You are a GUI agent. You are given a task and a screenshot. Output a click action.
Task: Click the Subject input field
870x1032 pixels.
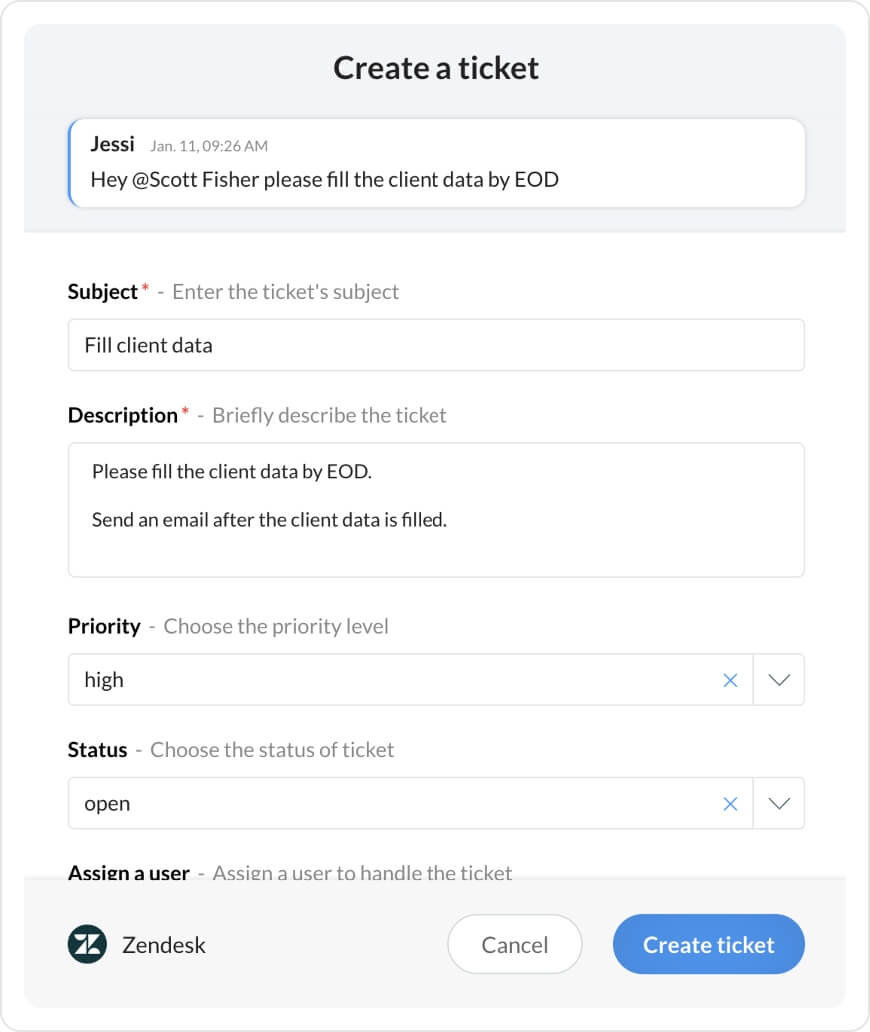pyautogui.click(x=436, y=345)
